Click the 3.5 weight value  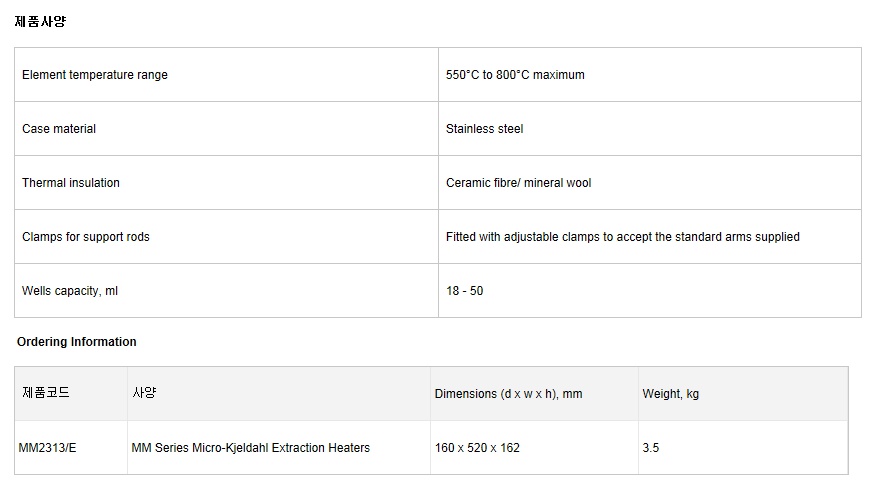tap(651, 448)
